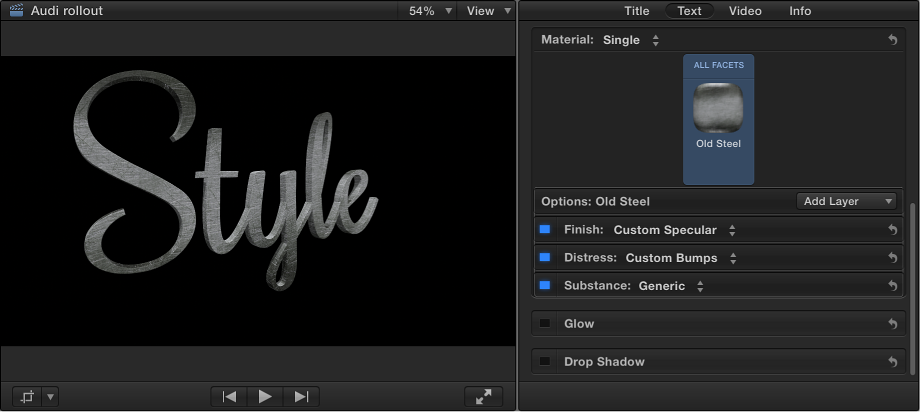This screenshot has width=920, height=412.
Task: Open the Material Single popup menu
Action: pyautogui.click(x=631, y=40)
